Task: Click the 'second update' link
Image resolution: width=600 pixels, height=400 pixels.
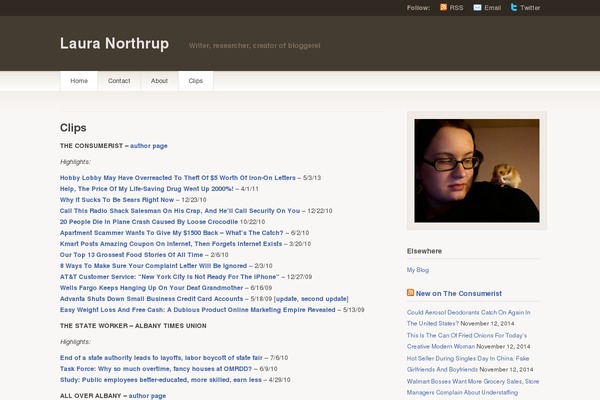Action: [x=324, y=299]
